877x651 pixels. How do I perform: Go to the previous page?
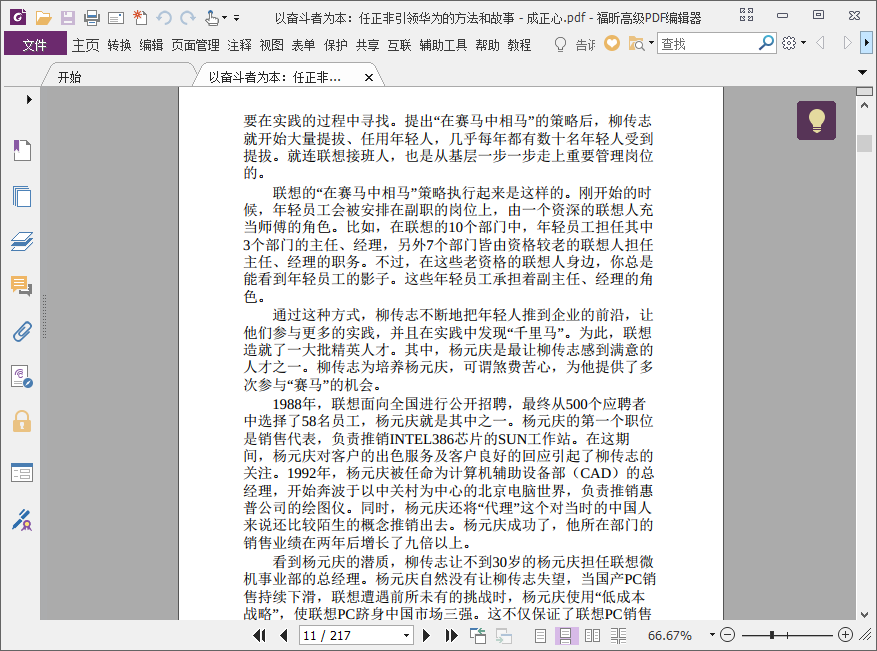[x=284, y=635]
